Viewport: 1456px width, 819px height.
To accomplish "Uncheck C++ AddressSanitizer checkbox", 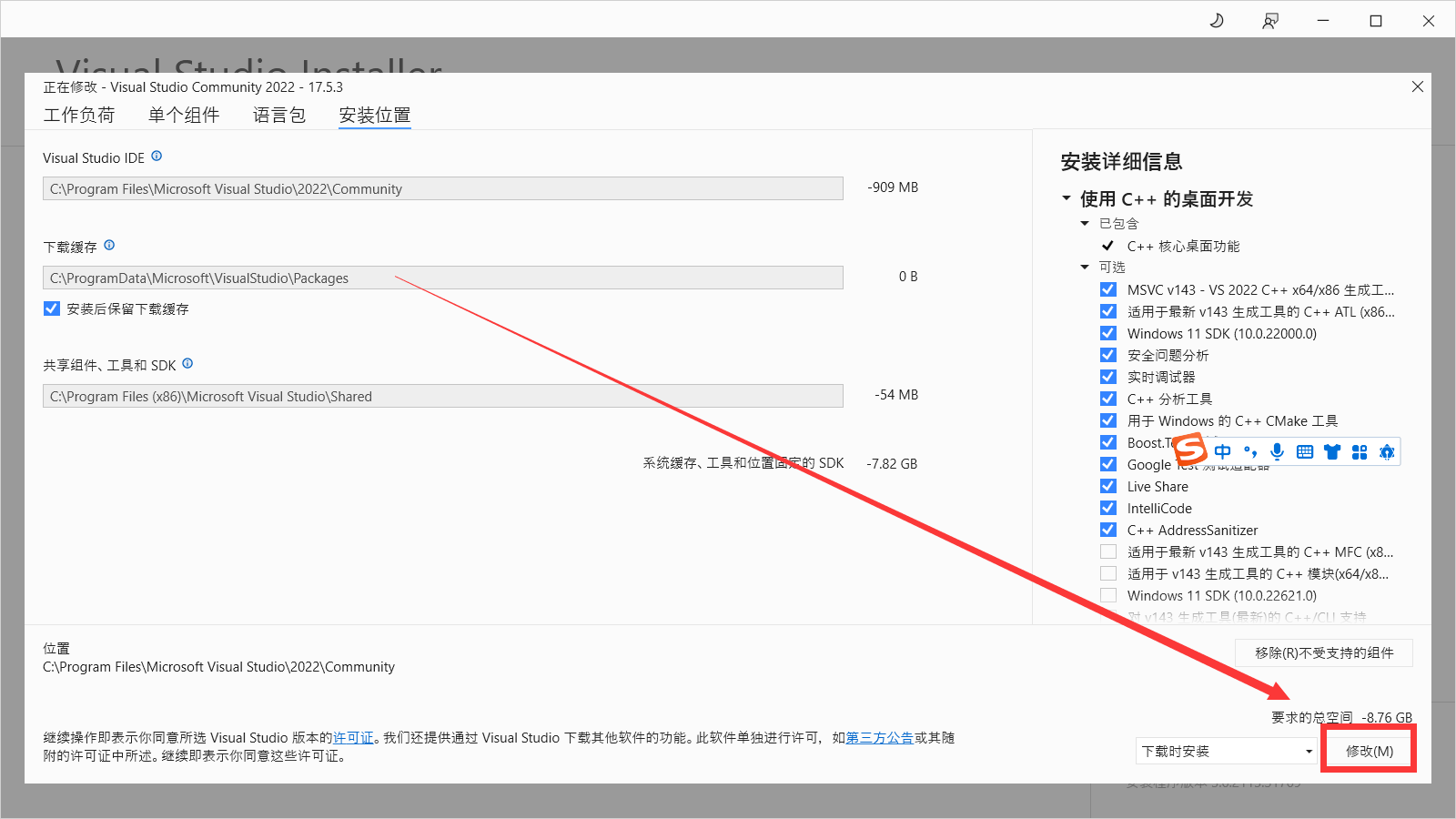I will click(x=1108, y=530).
